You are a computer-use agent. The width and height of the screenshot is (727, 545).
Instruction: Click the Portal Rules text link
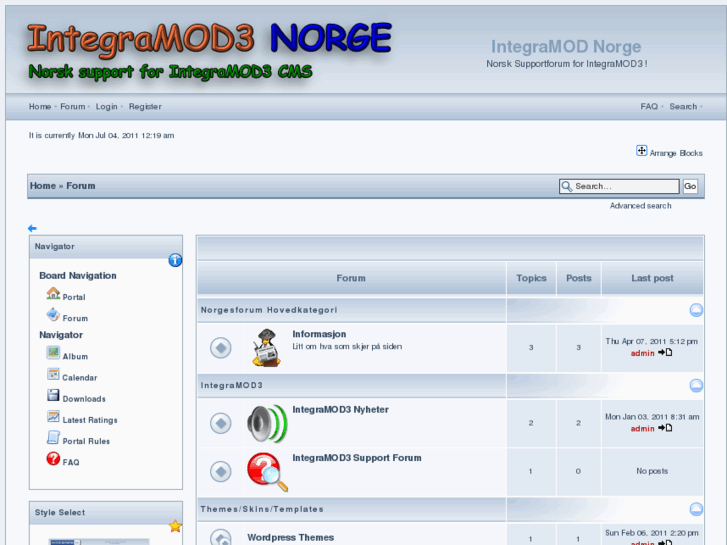(x=86, y=442)
